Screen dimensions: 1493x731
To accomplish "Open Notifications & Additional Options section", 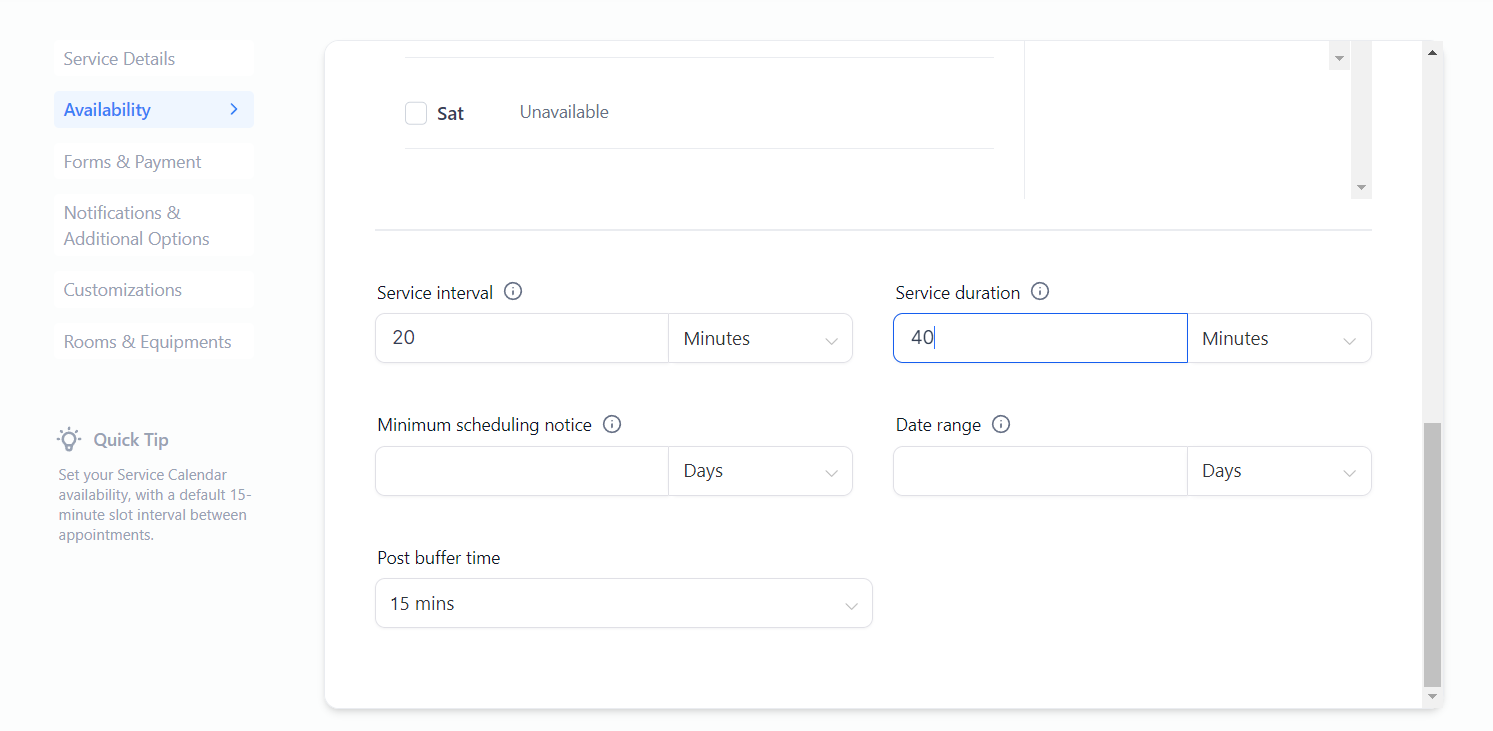I will (136, 226).
